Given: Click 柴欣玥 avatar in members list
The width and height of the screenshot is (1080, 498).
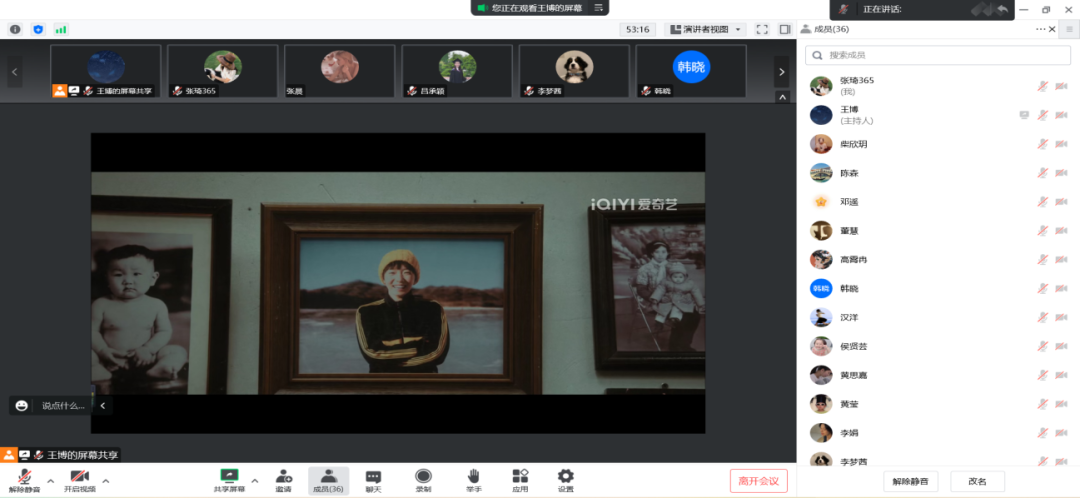Looking at the screenshot, I should [820, 144].
